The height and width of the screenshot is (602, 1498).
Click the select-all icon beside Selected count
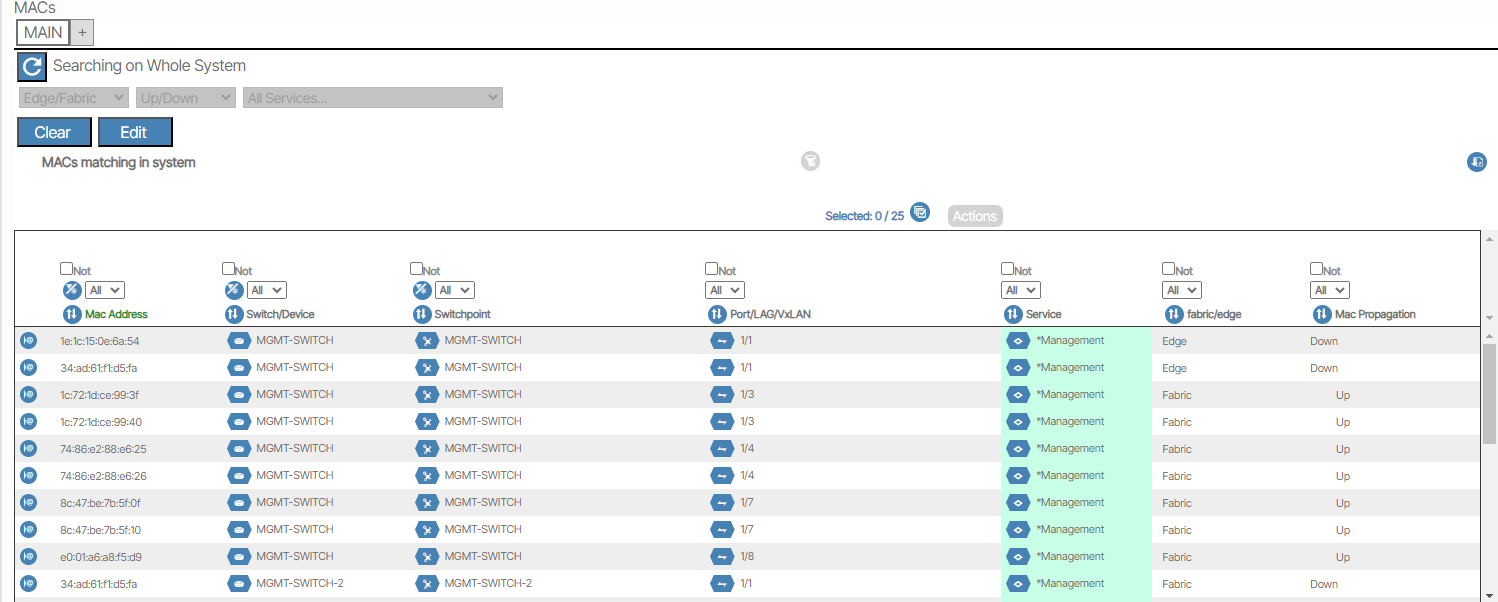click(920, 213)
